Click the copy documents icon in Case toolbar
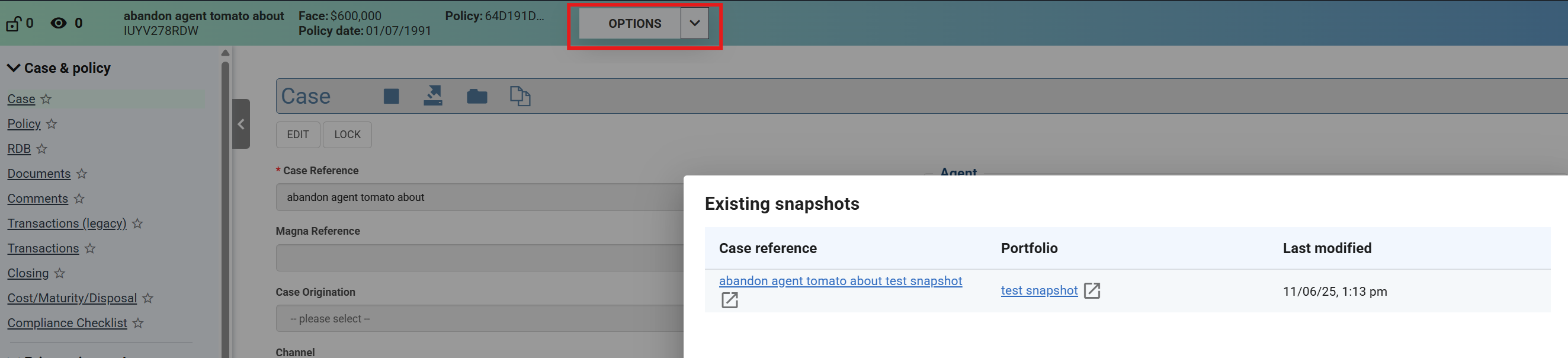Screen dimensions: 1568x358 point(520,96)
